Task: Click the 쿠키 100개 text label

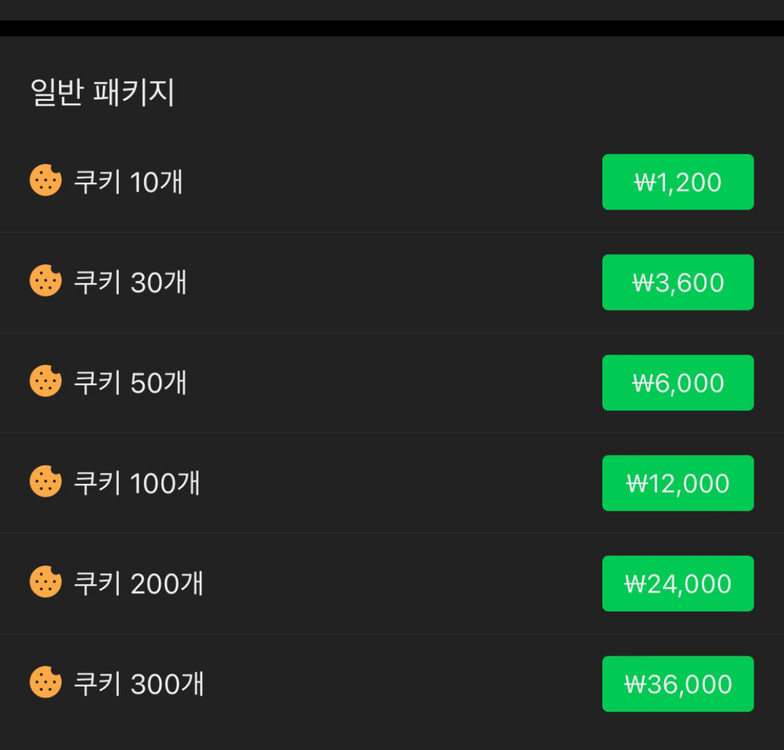Action: click(x=137, y=483)
